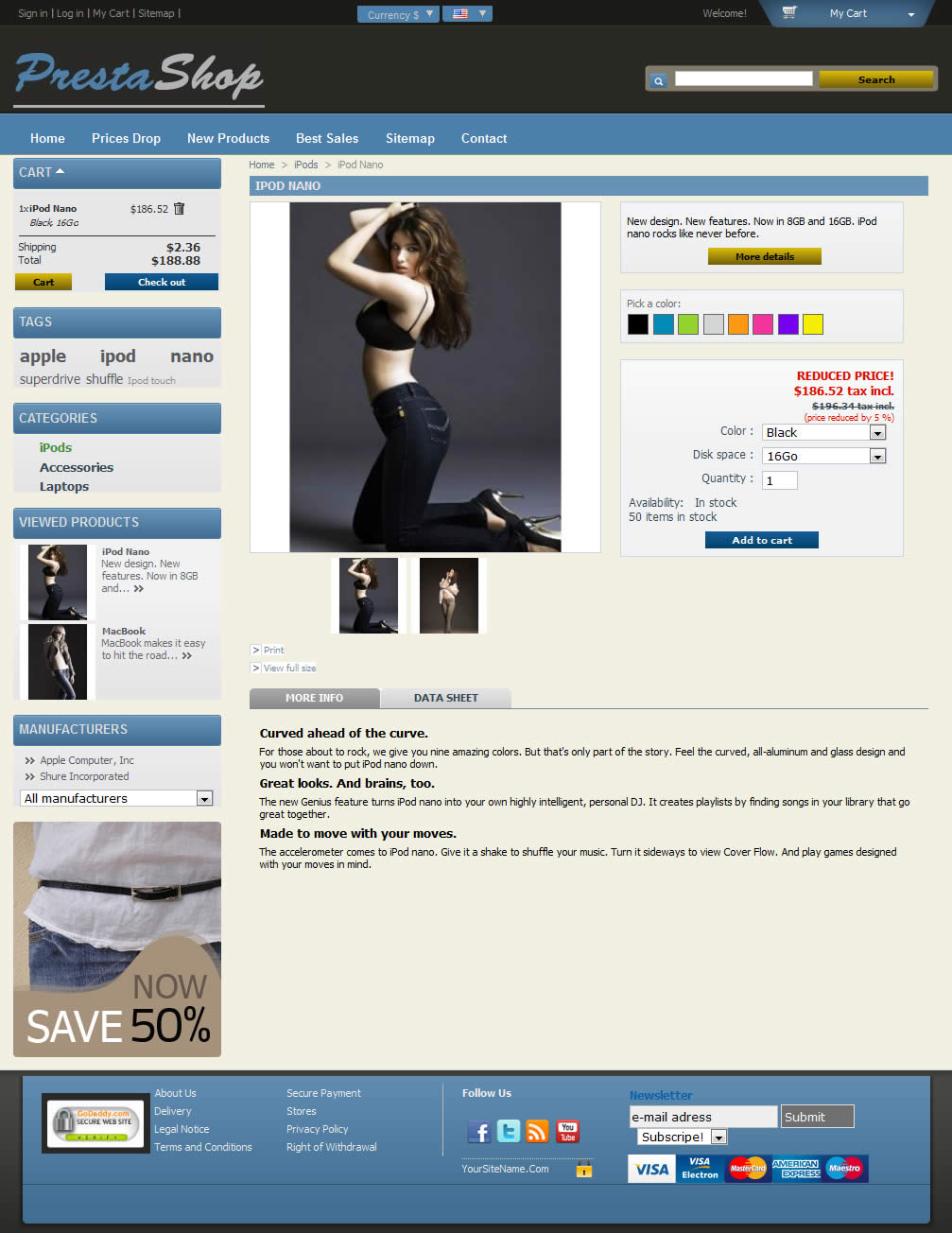This screenshot has width=952, height=1233.
Task: Click the American Express logo
Action: pyautogui.click(x=796, y=1169)
